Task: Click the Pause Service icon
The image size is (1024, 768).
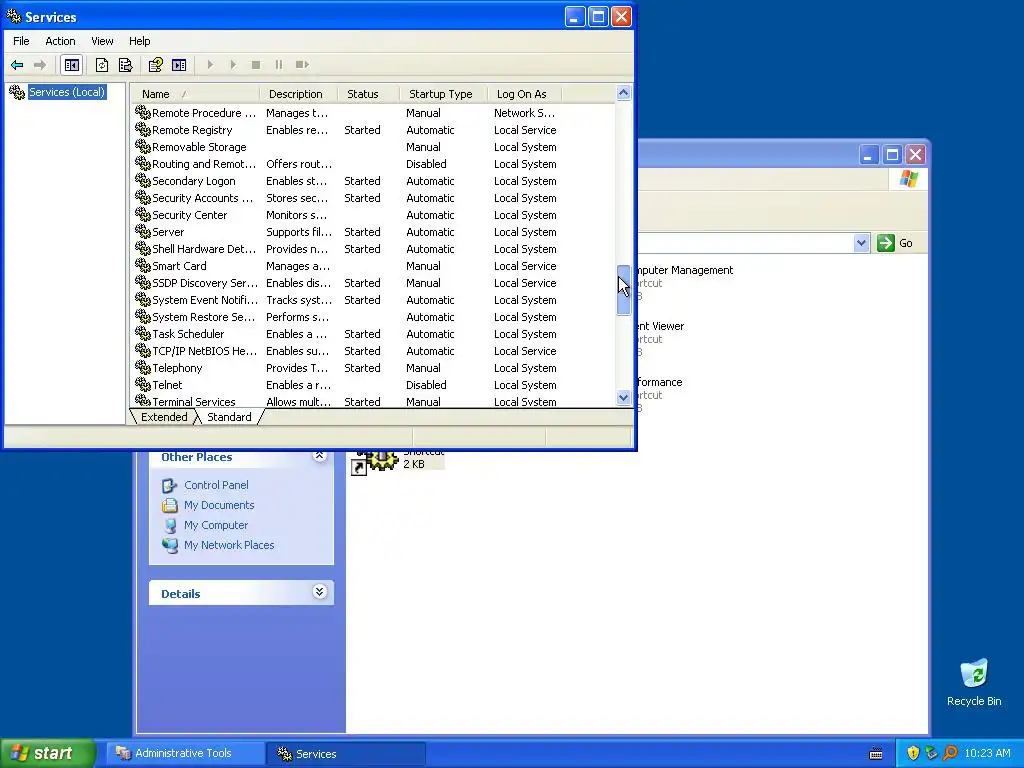Action: (x=279, y=65)
